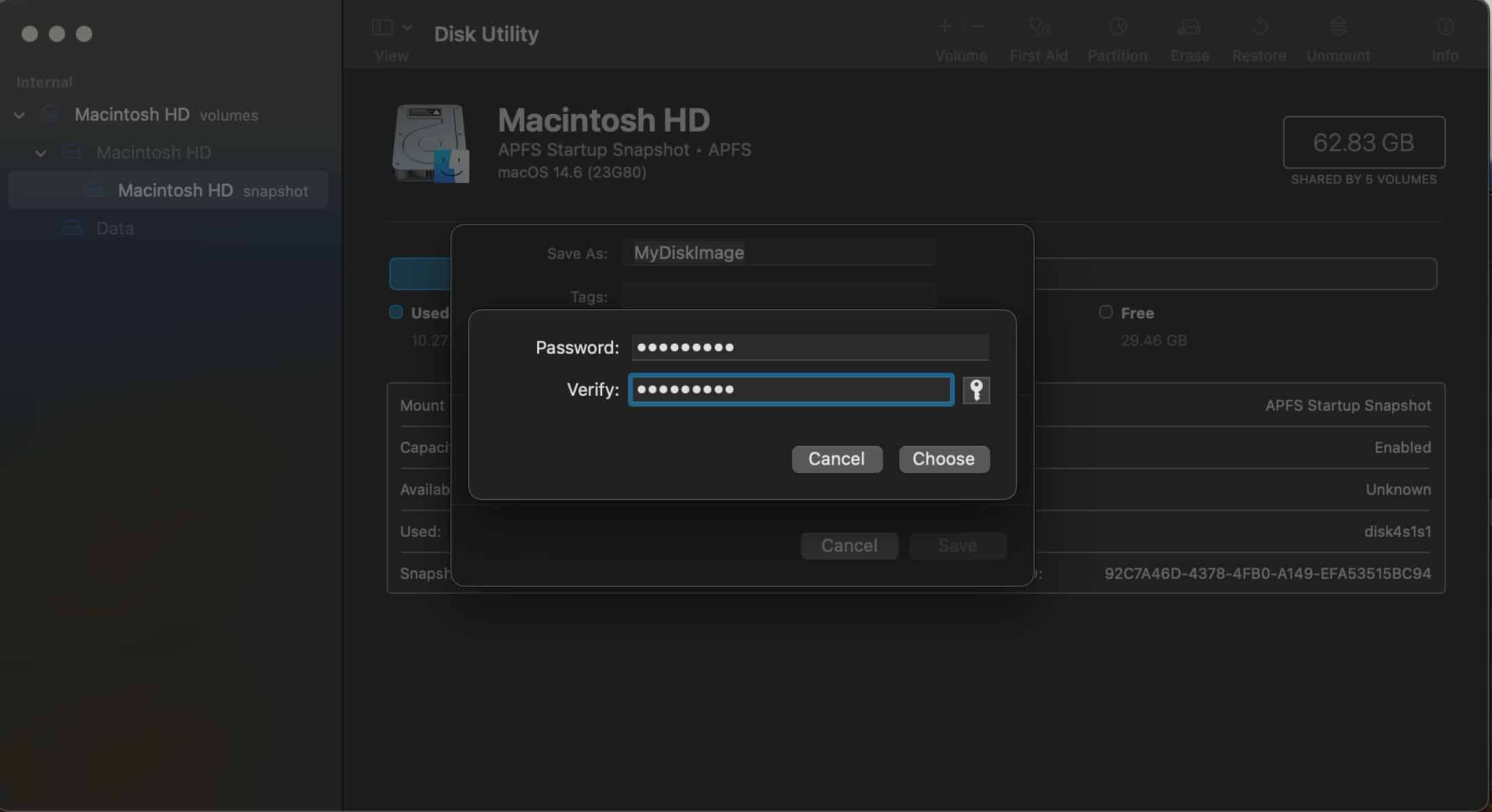The height and width of the screenshot is (812, 1492).
Task: Click the window close button
Action: [30, 34]
